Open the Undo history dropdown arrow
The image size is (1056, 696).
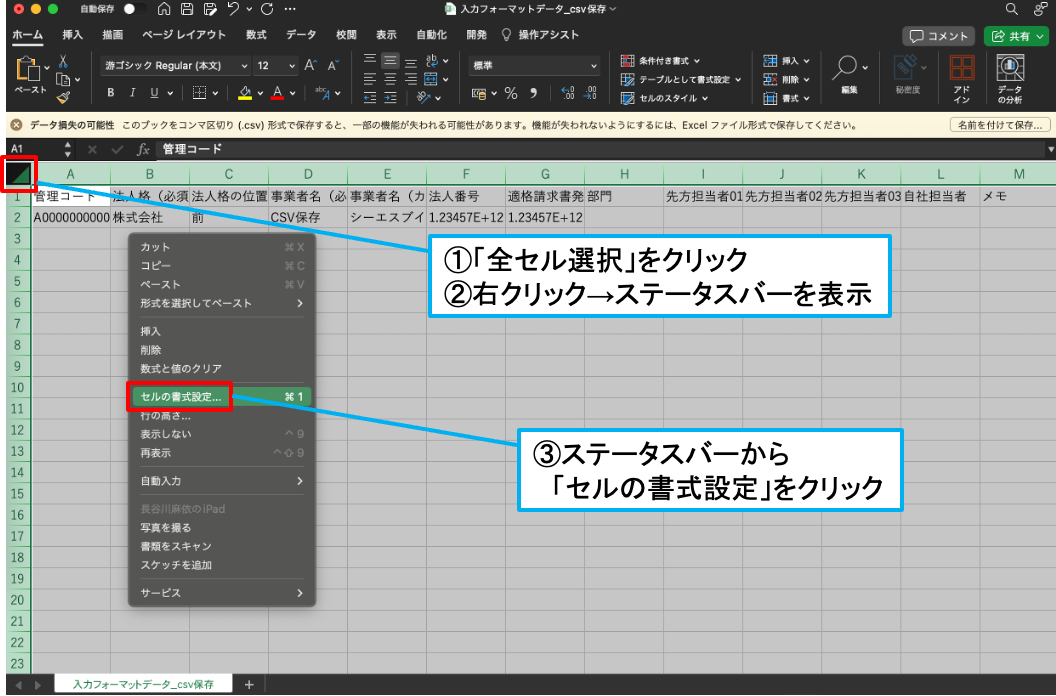249,9
